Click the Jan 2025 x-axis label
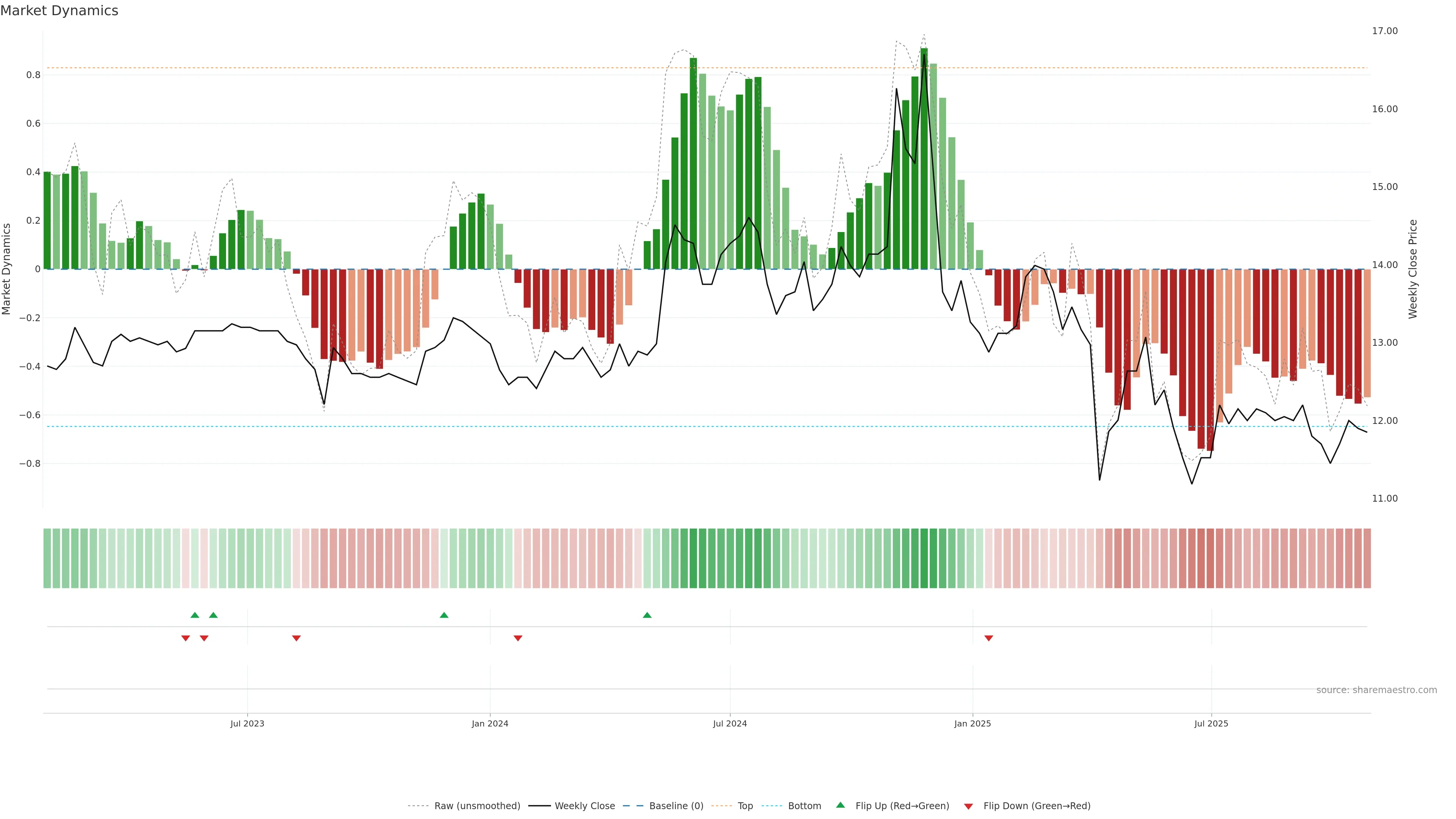Screen dimensions: 1456x819 [972, 723]
